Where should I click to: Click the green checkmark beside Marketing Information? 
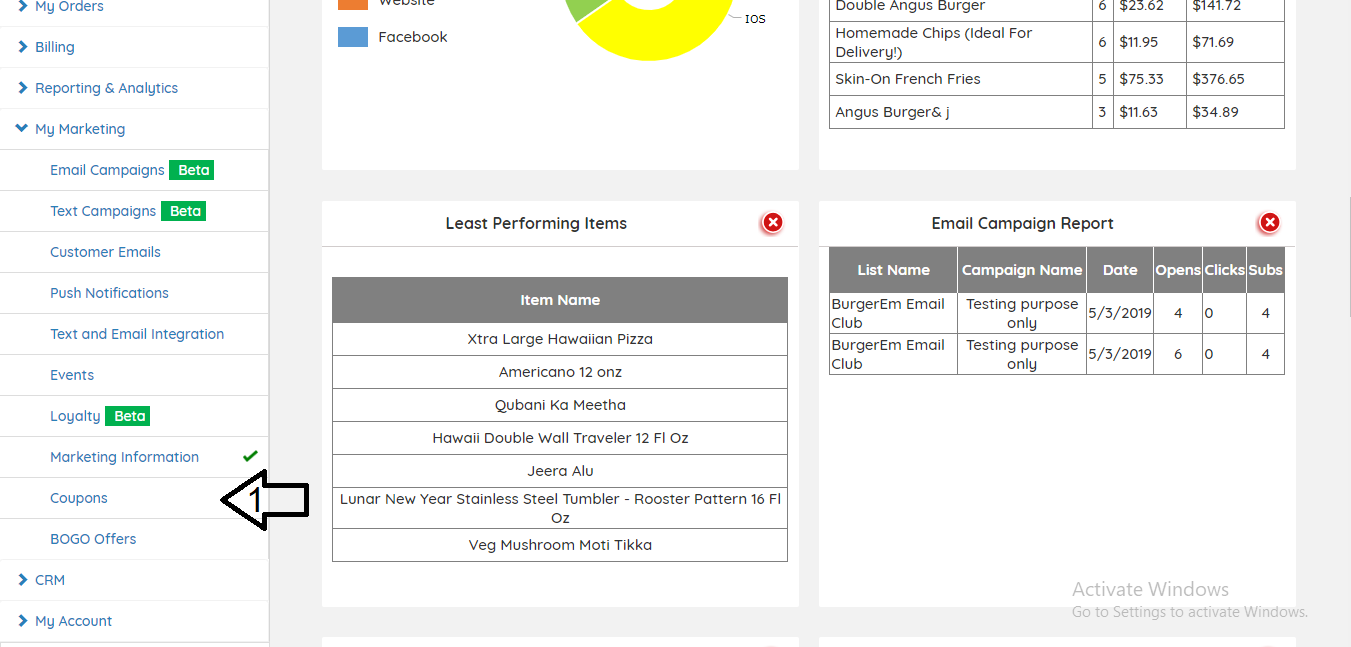point(250,456)
